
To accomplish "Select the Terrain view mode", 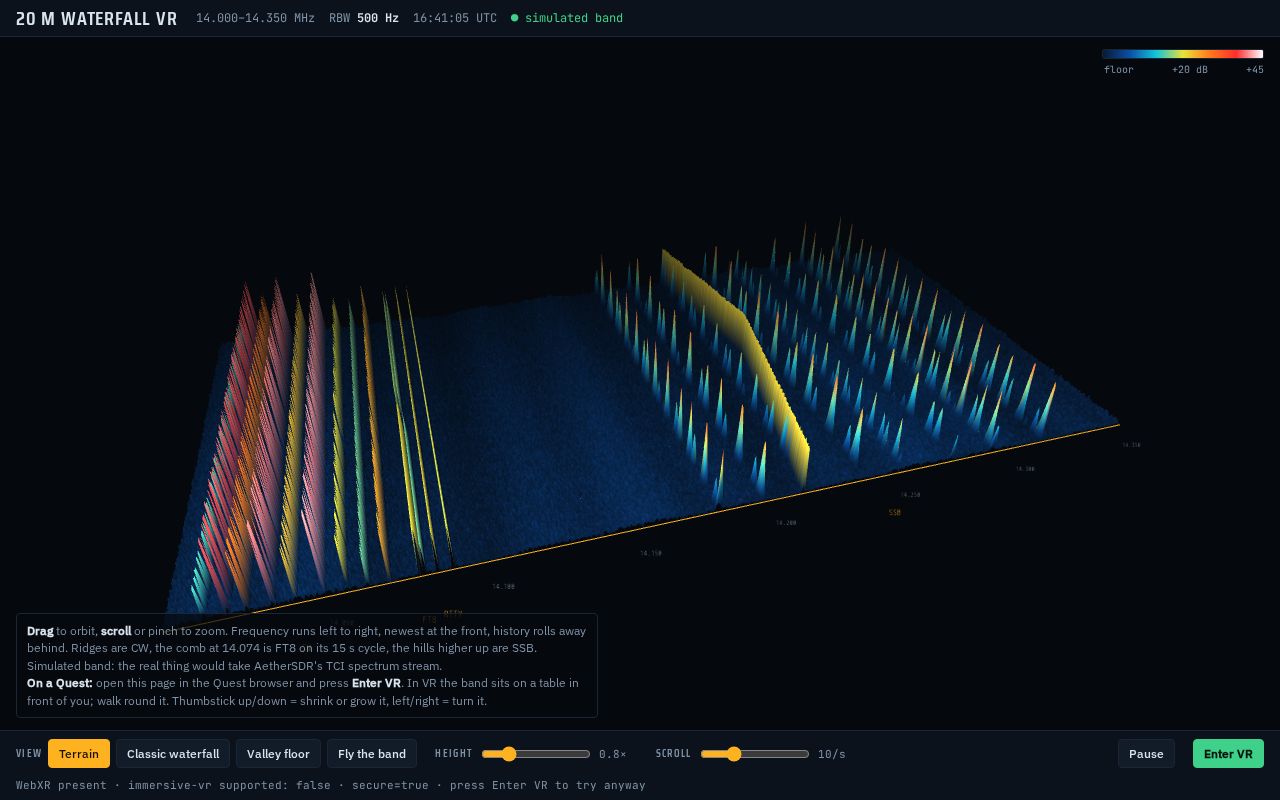I will [78, 753].
